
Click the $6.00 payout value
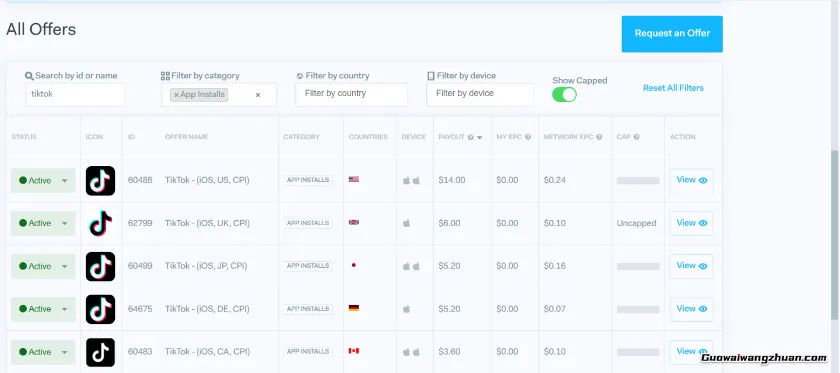point(449,223)
